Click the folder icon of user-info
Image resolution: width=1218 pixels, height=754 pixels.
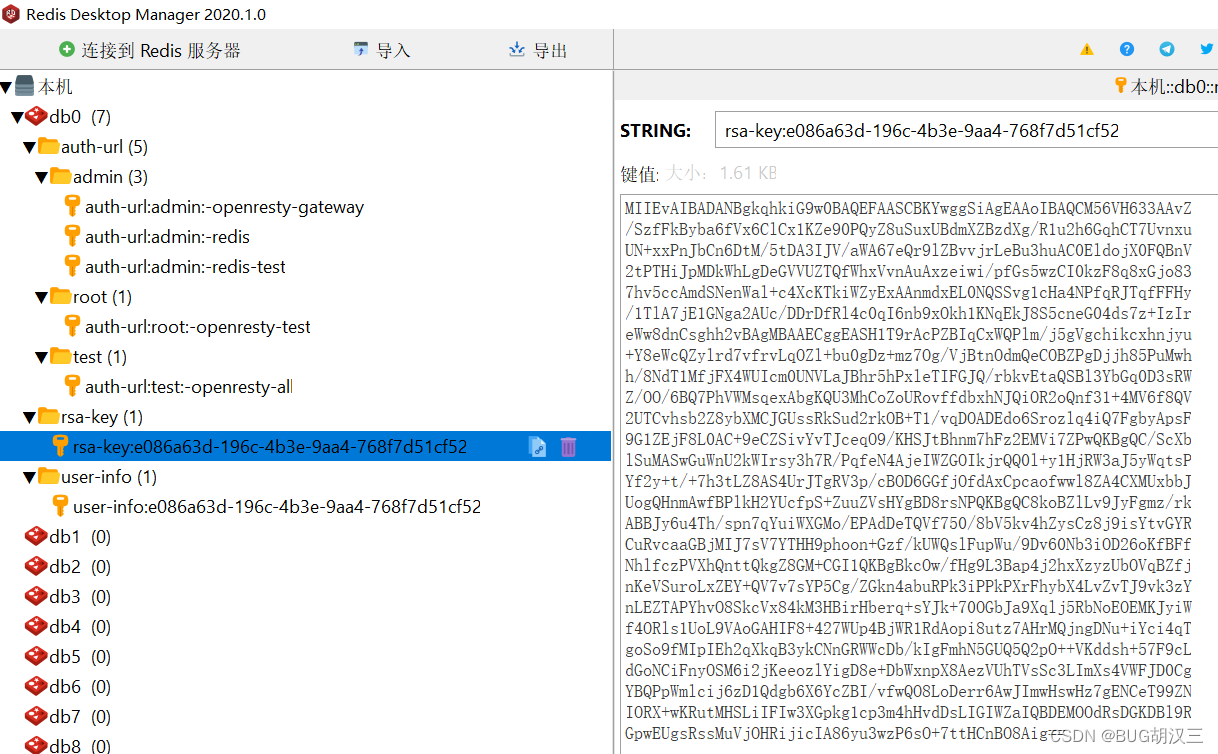[49, 476]
